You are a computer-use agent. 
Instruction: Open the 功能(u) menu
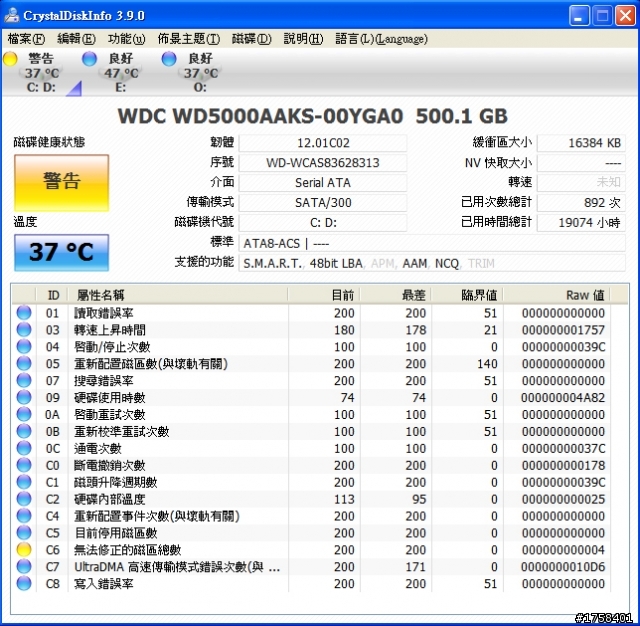tap(126, 39)
